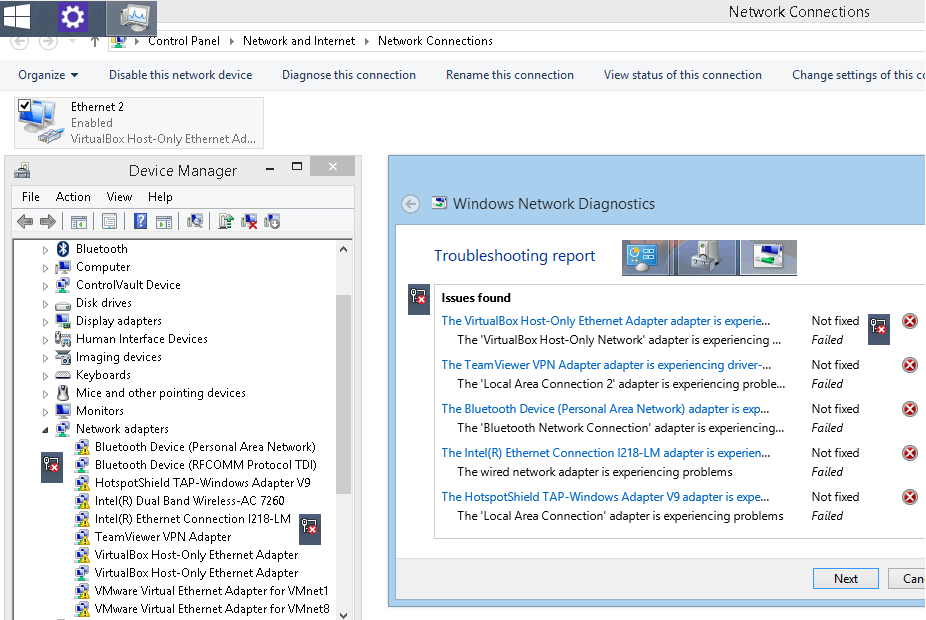Select Bluetooth Device (RFCOMM Protocol TDI)

[x=206, y=465]
